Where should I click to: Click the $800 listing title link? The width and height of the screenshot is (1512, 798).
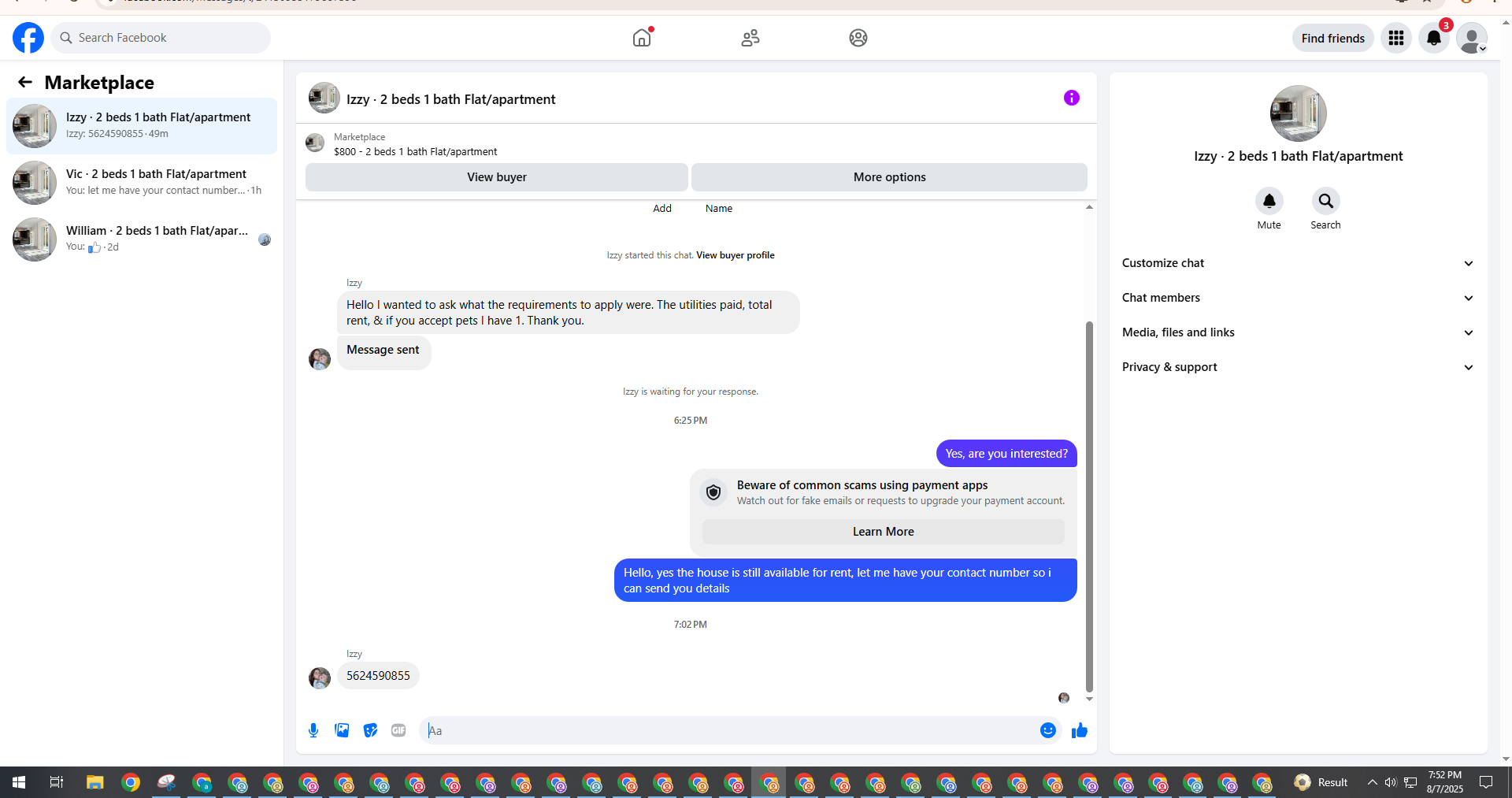(415, 152)
